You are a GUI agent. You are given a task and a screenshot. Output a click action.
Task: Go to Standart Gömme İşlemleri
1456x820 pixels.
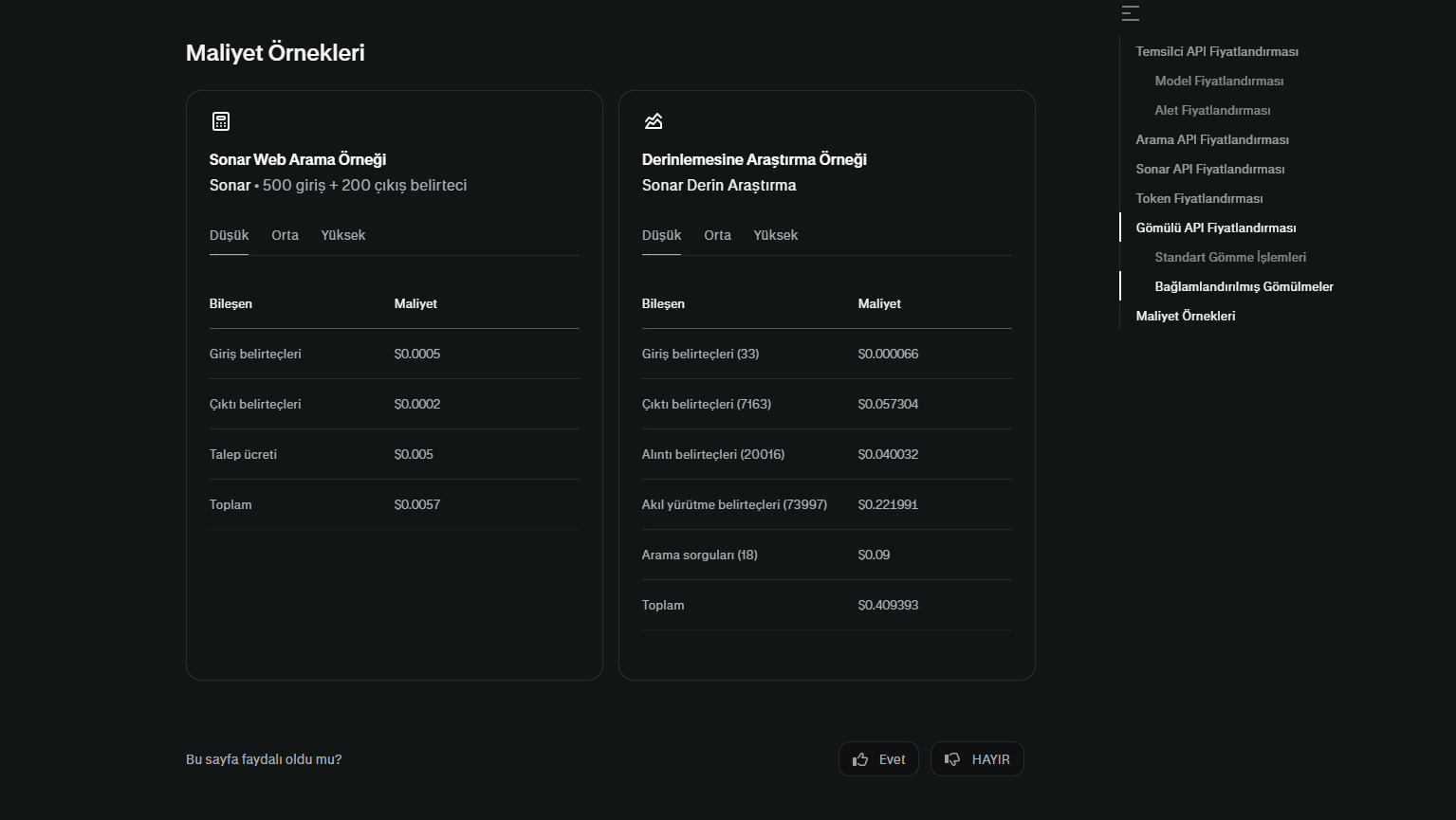(1230, 257)
